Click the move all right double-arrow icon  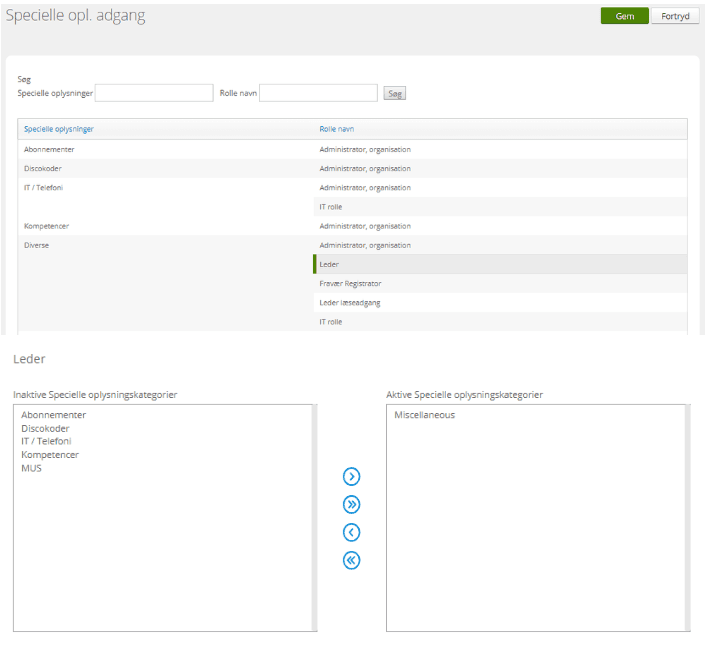pos(351,504)
